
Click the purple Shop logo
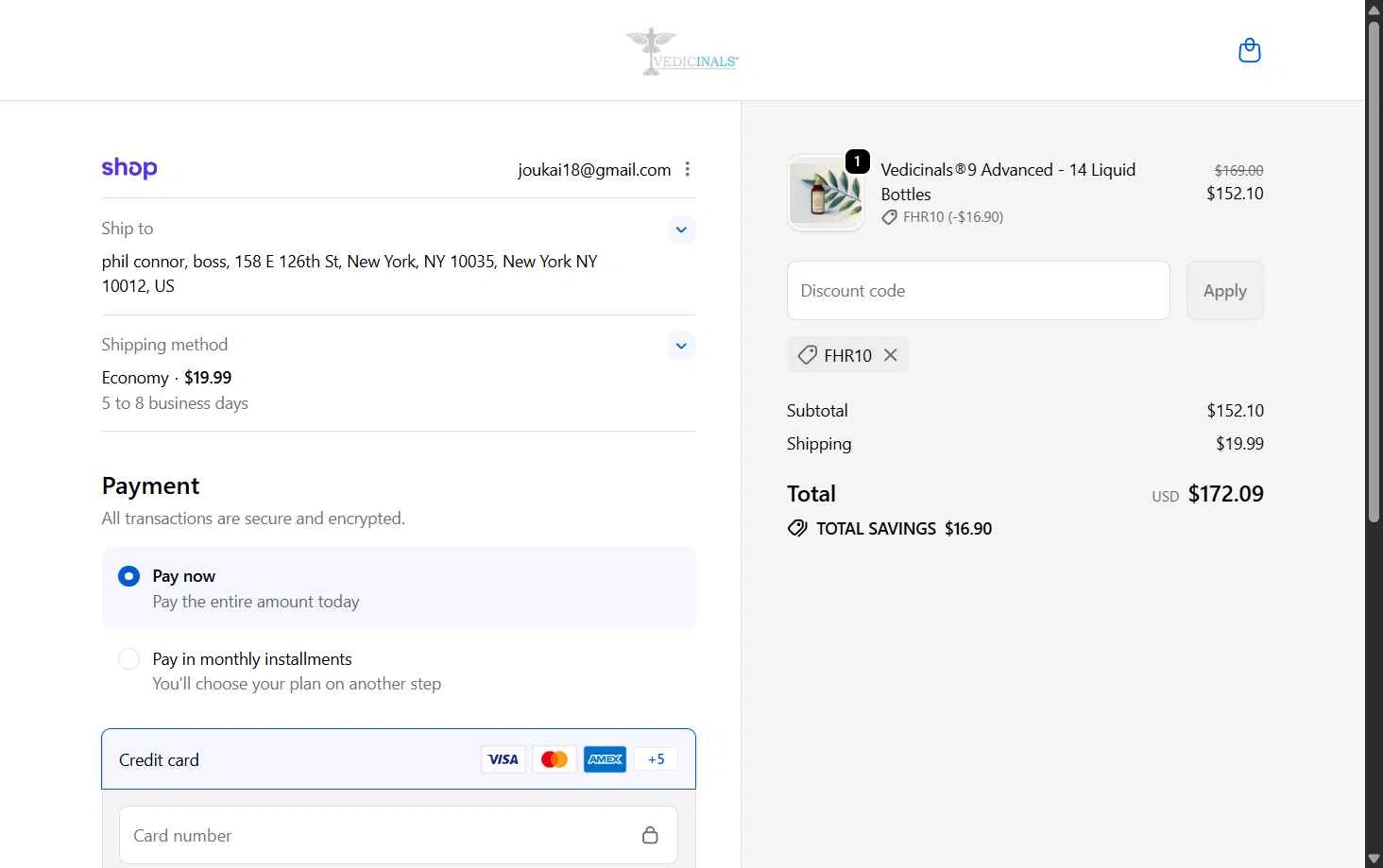pyautogui.click(x=129, y=168)
